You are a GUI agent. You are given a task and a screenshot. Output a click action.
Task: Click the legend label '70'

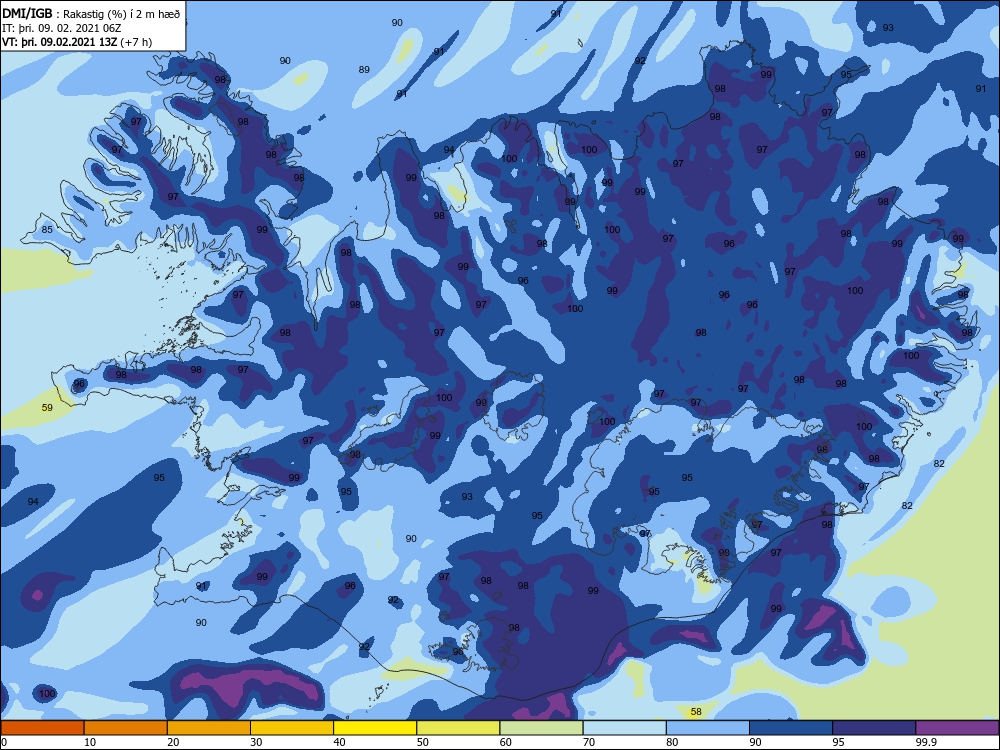tap(589, 742)
